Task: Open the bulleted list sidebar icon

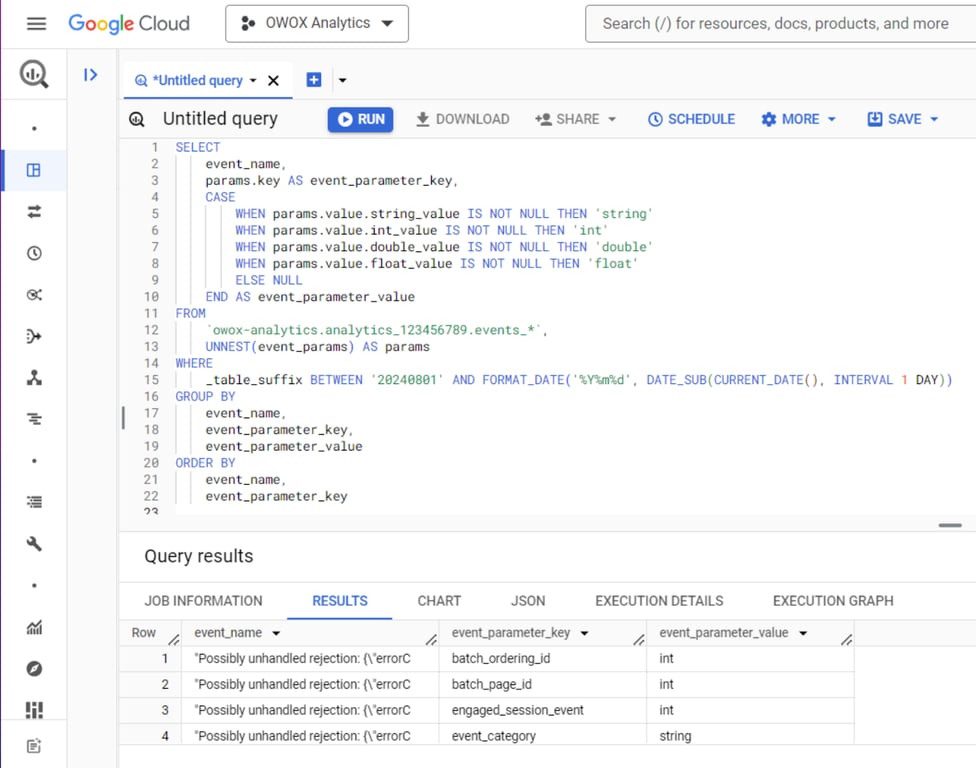Action: click(x=34, y=502)
